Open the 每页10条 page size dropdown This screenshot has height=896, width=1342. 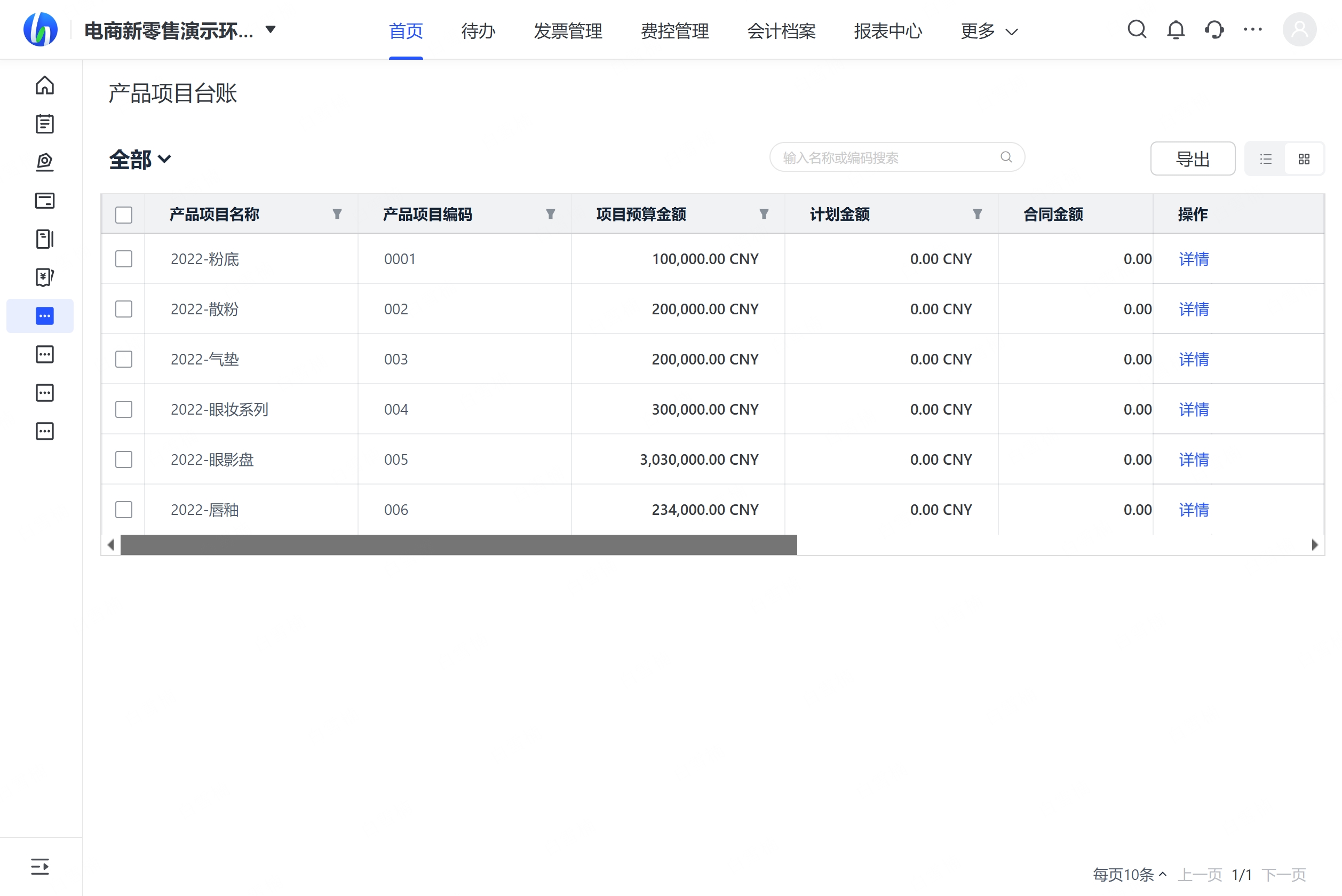[x=1130, y=874]
